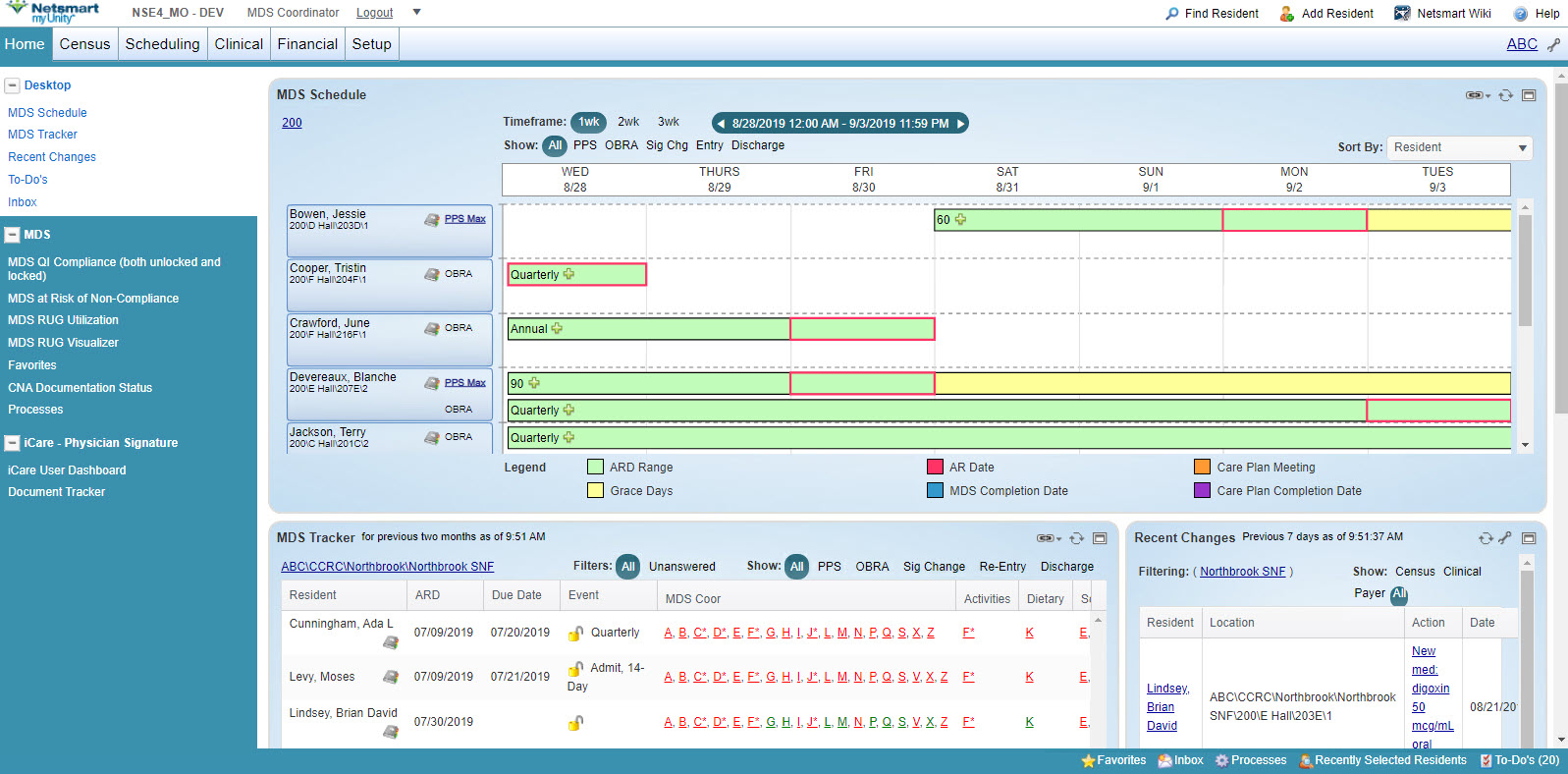Image resolution: width=1568 pixels, height=774 pixels.
Task: Open Netsmart Wiki icon
Action: click(x=1402, y=14)
